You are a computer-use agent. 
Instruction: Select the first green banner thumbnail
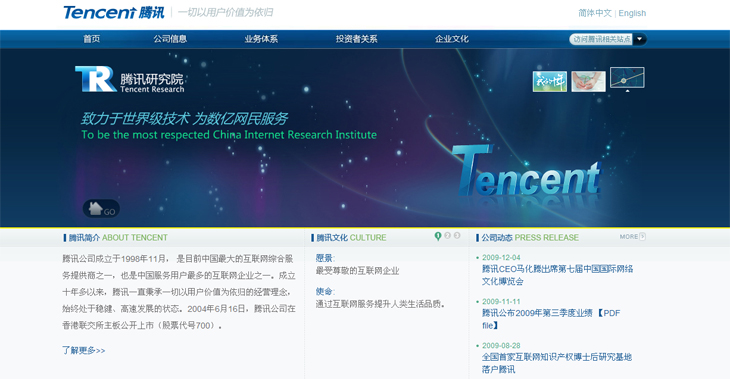coord(550,81)
